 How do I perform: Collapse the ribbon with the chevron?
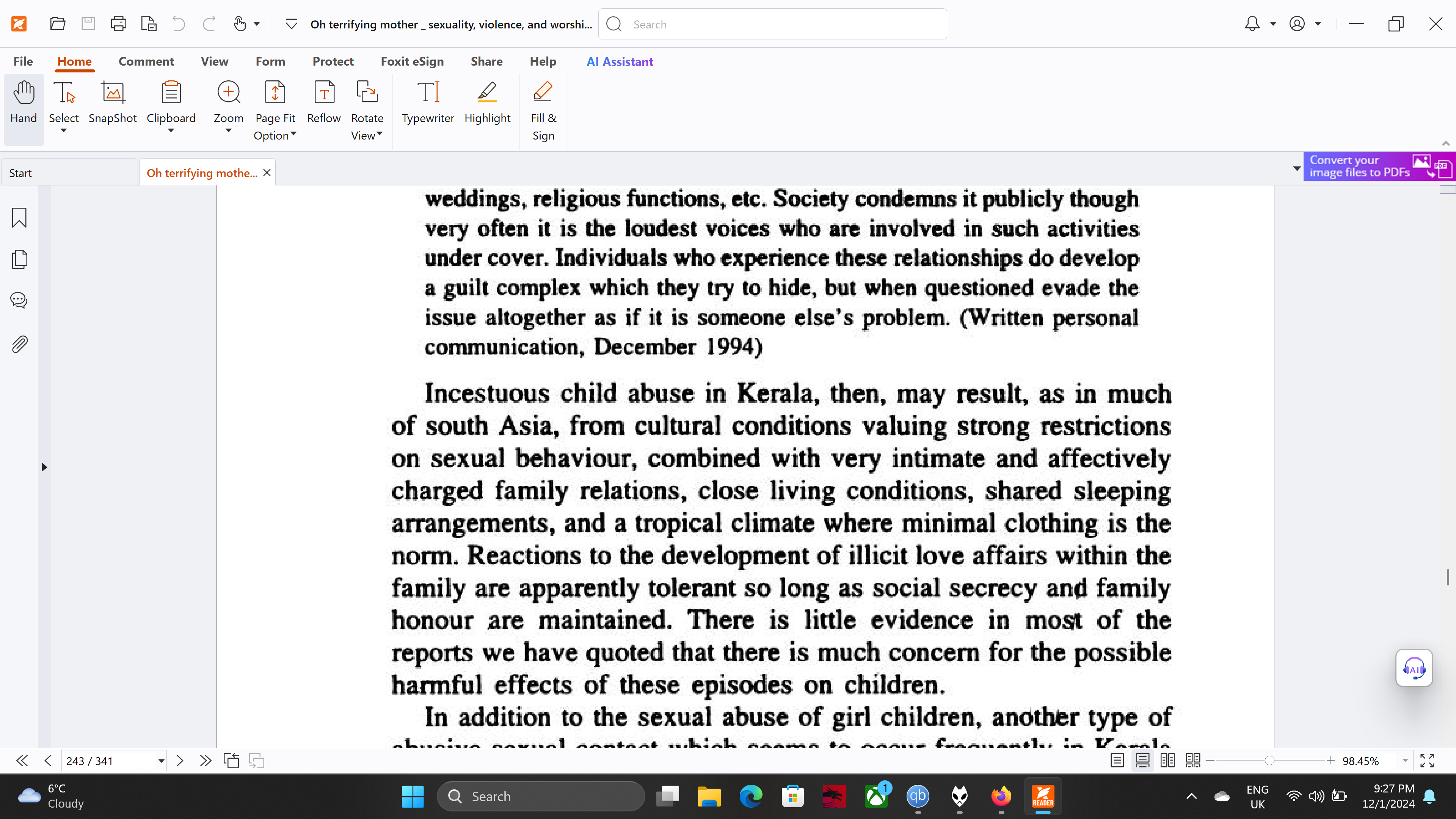[x=1446, y=143]
